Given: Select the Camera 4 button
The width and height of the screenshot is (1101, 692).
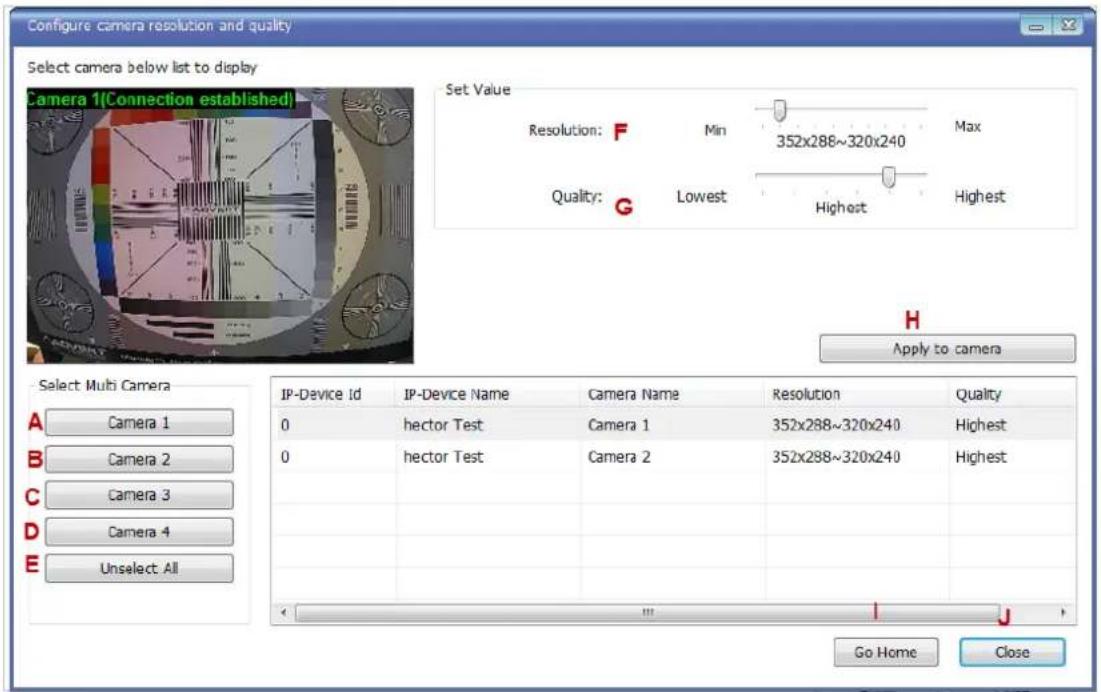Looking at the screenshot, I should tap(139, 531).
